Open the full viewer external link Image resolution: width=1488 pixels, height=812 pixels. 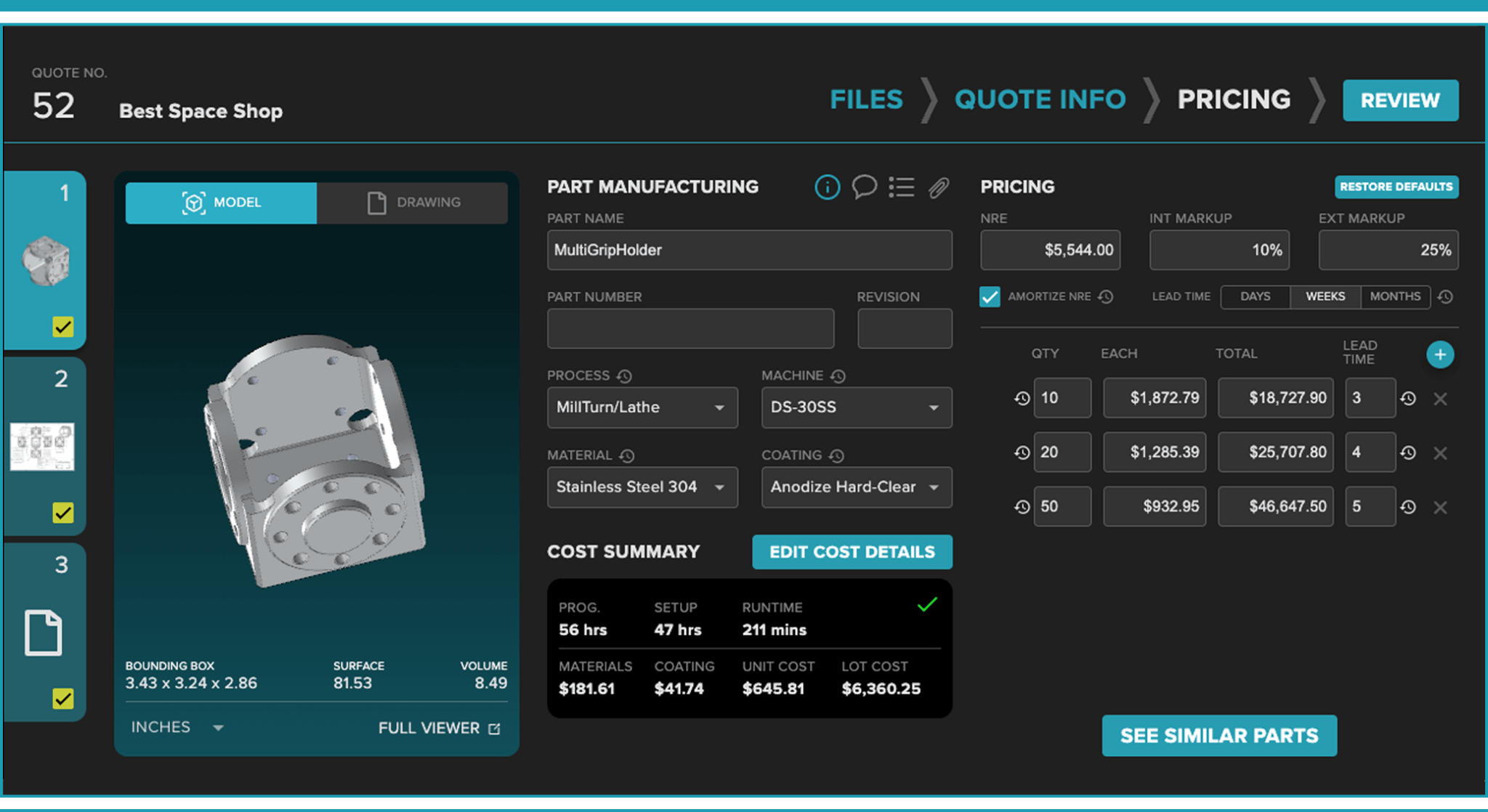click(x=440, y=728)
